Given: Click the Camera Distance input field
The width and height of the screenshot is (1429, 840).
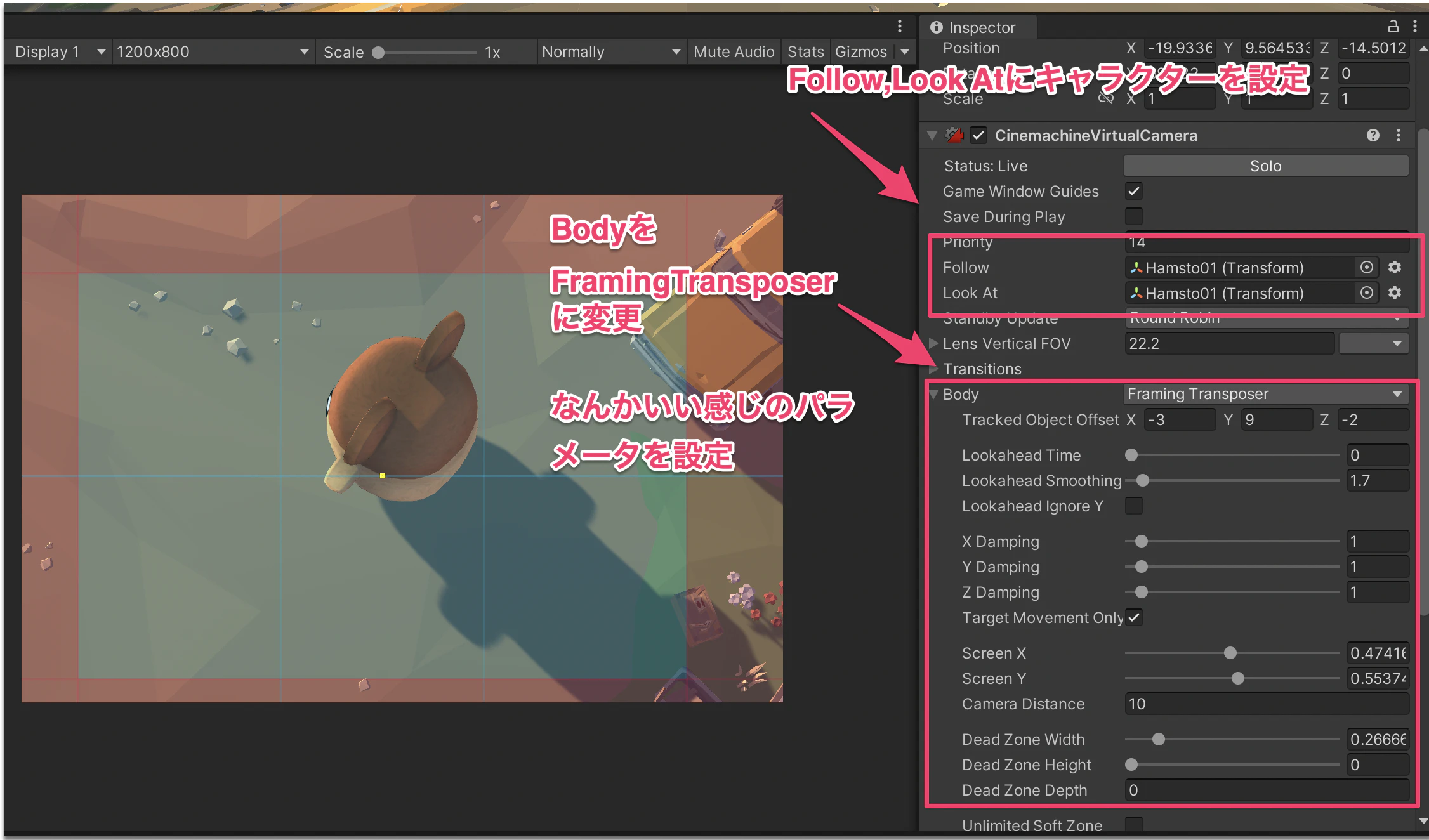Looking at the screenshot, I should click(1266, 704).
